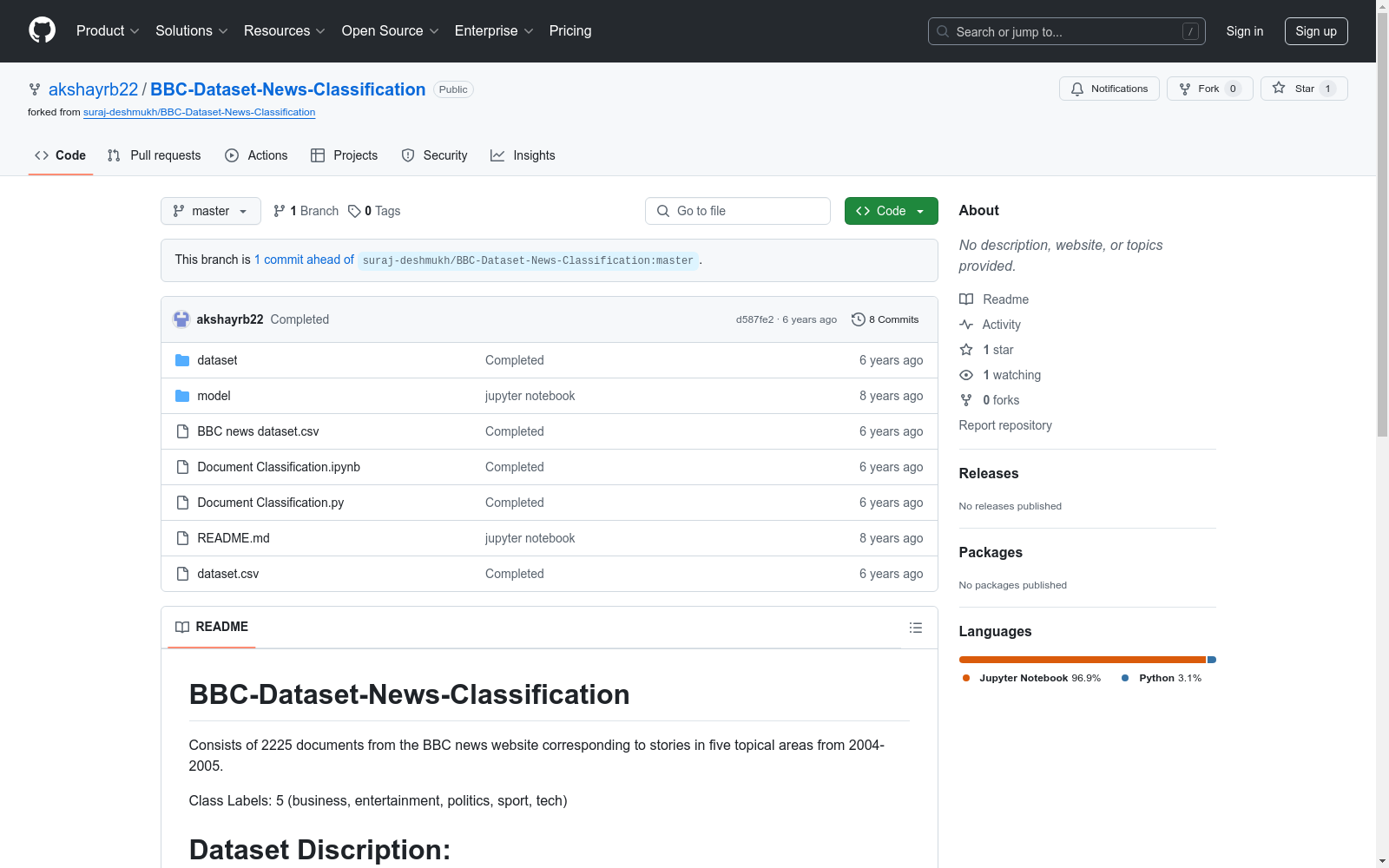Open the model folder

[x=214, y=396]
